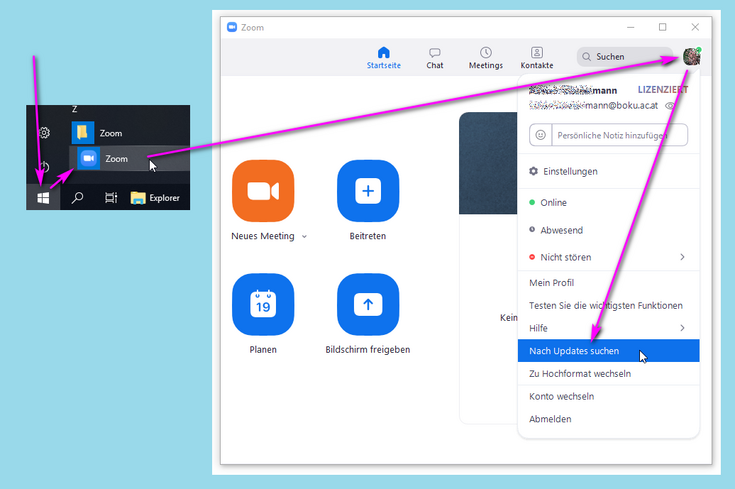Image resolution: width=735 pixels, height=489 pixels.
Task: Open the Planen calendar icon
Action: [x=263, y=305]
